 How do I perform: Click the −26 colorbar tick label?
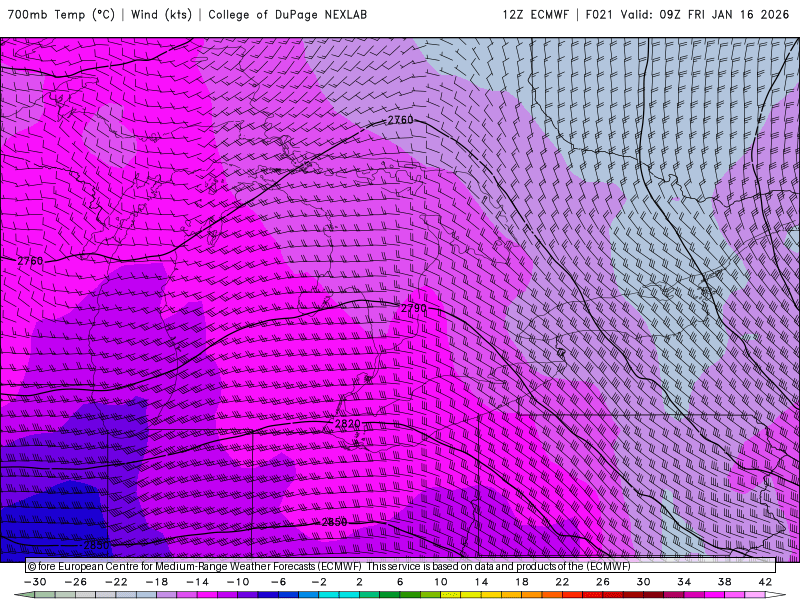(76, 582)
